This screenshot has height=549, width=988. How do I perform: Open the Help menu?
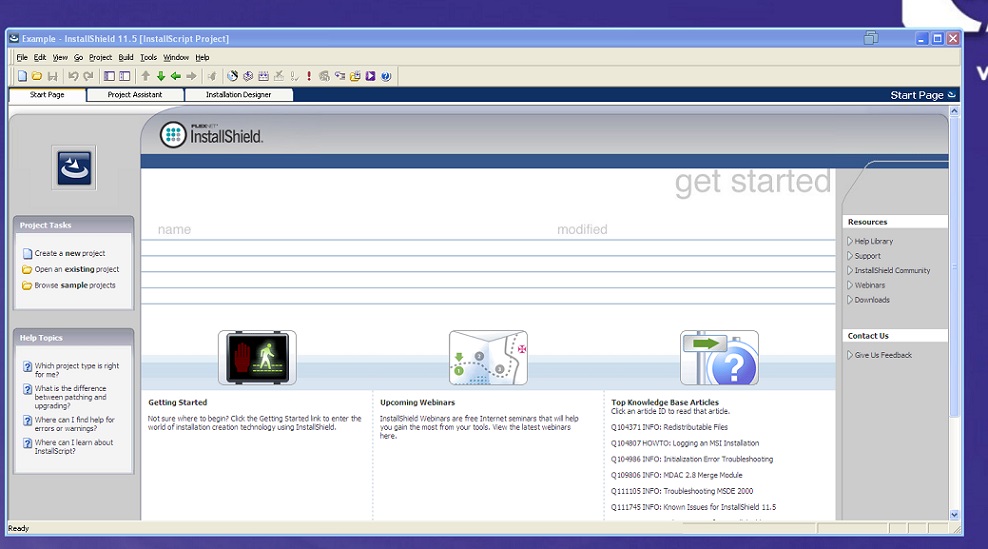(x=202, y=57)
